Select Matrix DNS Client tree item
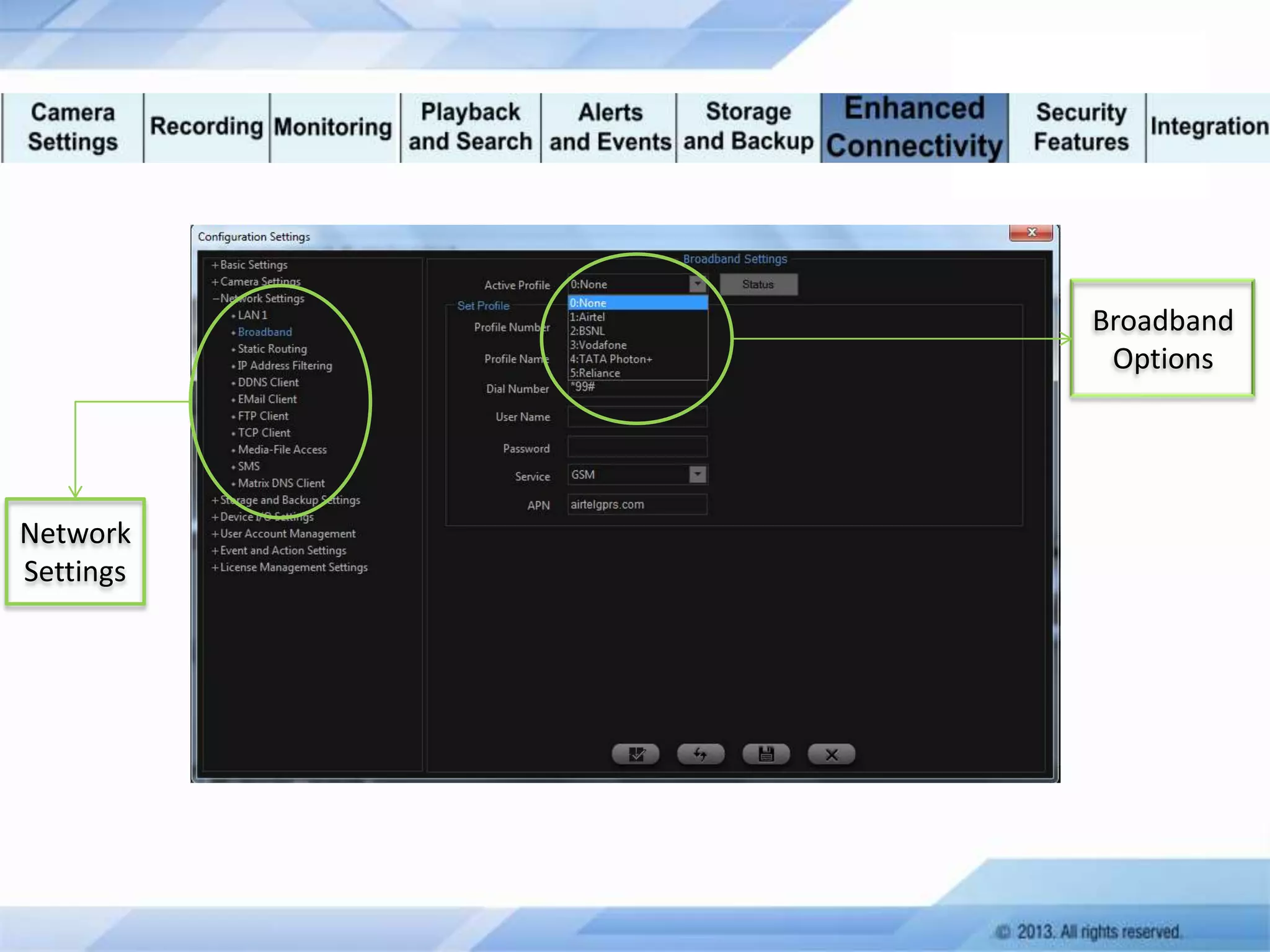This screenshot has height=952, width=1270. pos(281,483)
